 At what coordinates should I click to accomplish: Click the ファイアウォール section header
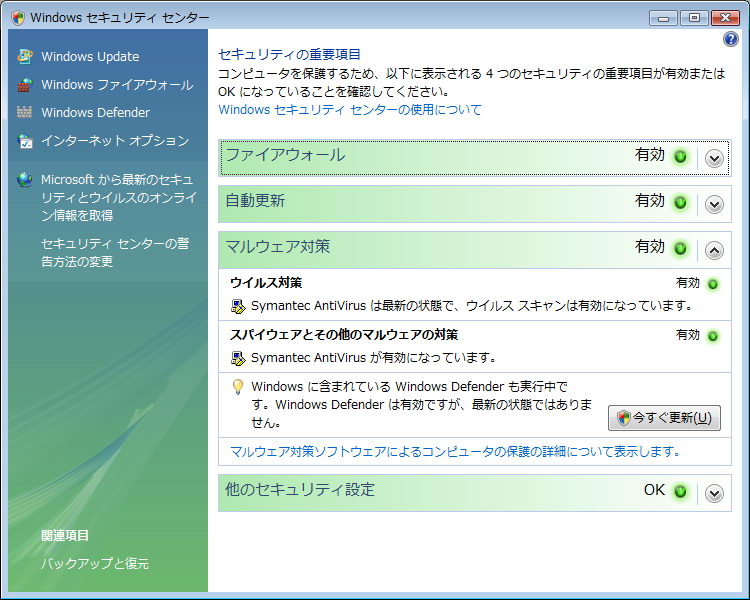tap(475, 158)
